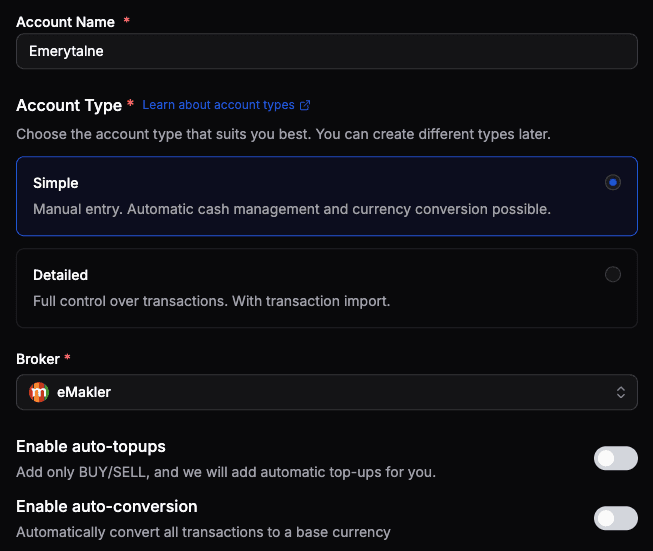Click the Simple option's manual entry description
Viewport: 653px width, 551px height.
pyautogui.click(x=291, y=210)
